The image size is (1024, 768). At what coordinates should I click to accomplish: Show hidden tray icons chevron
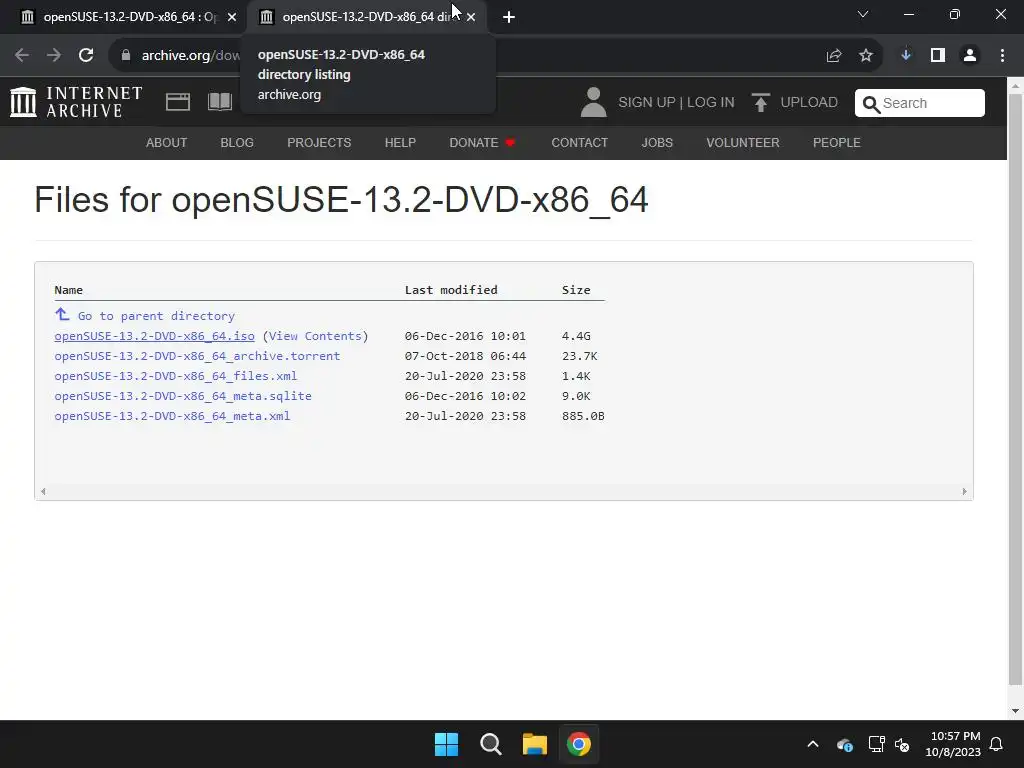click(x=813, y=744)
